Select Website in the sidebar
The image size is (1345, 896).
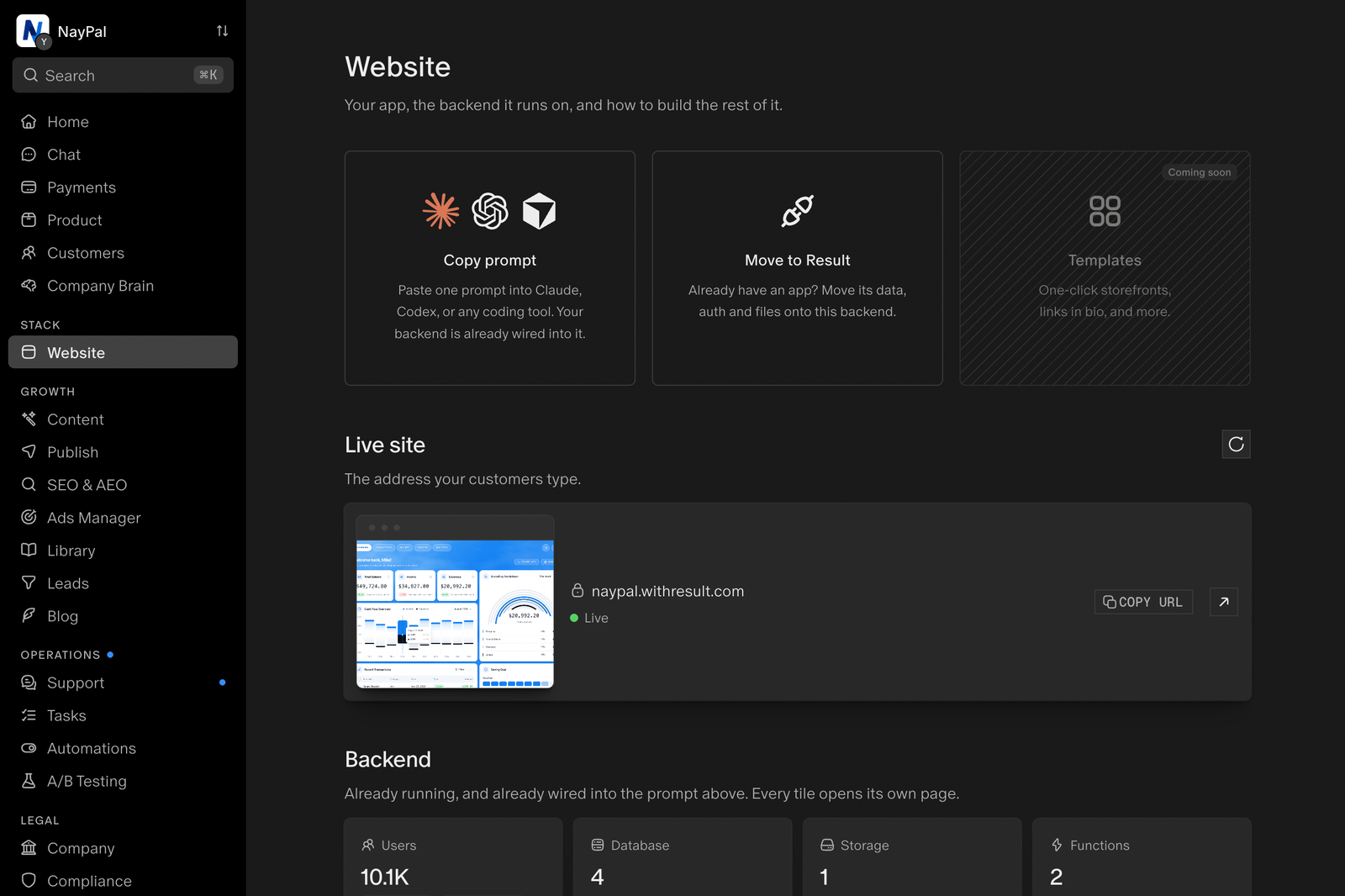[123, 352]
